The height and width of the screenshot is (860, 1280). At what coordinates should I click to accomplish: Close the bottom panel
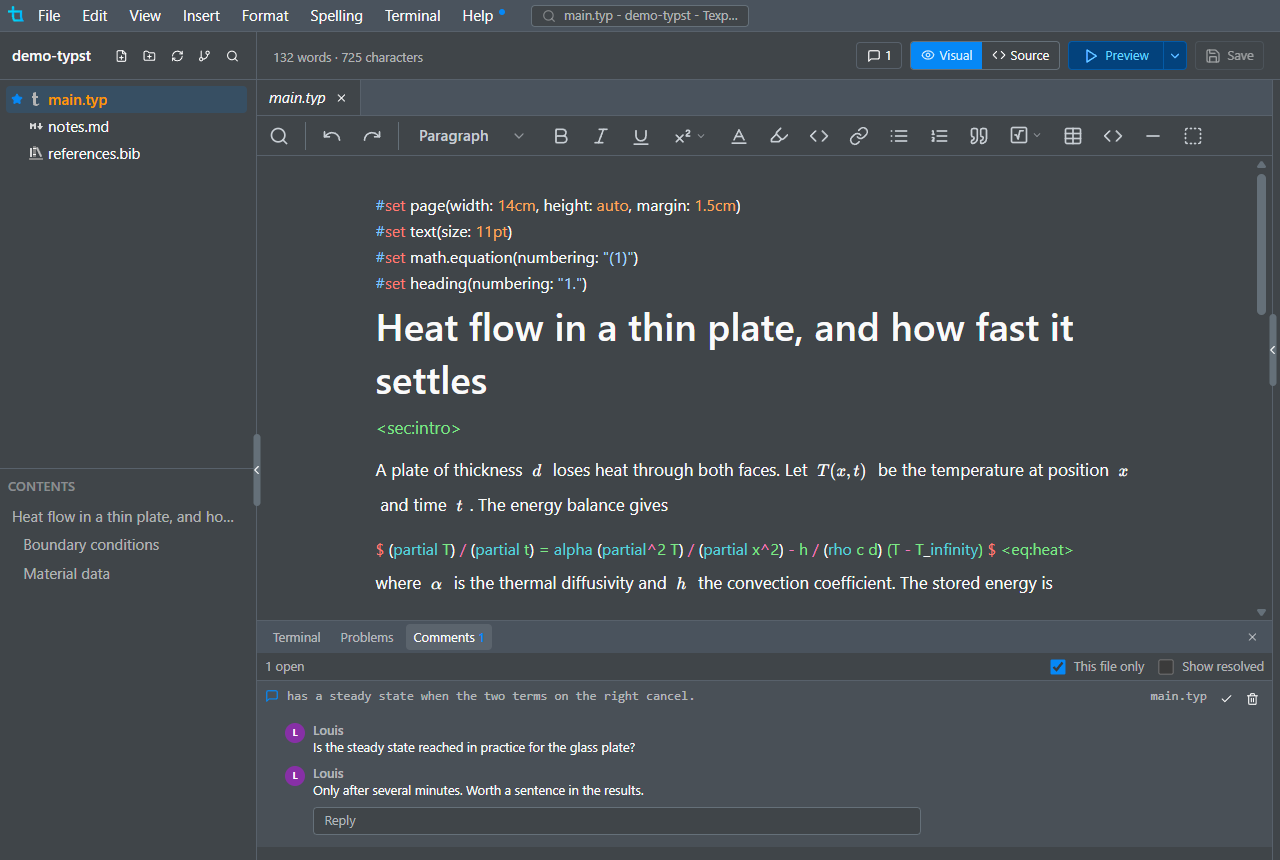(1252, 637)
